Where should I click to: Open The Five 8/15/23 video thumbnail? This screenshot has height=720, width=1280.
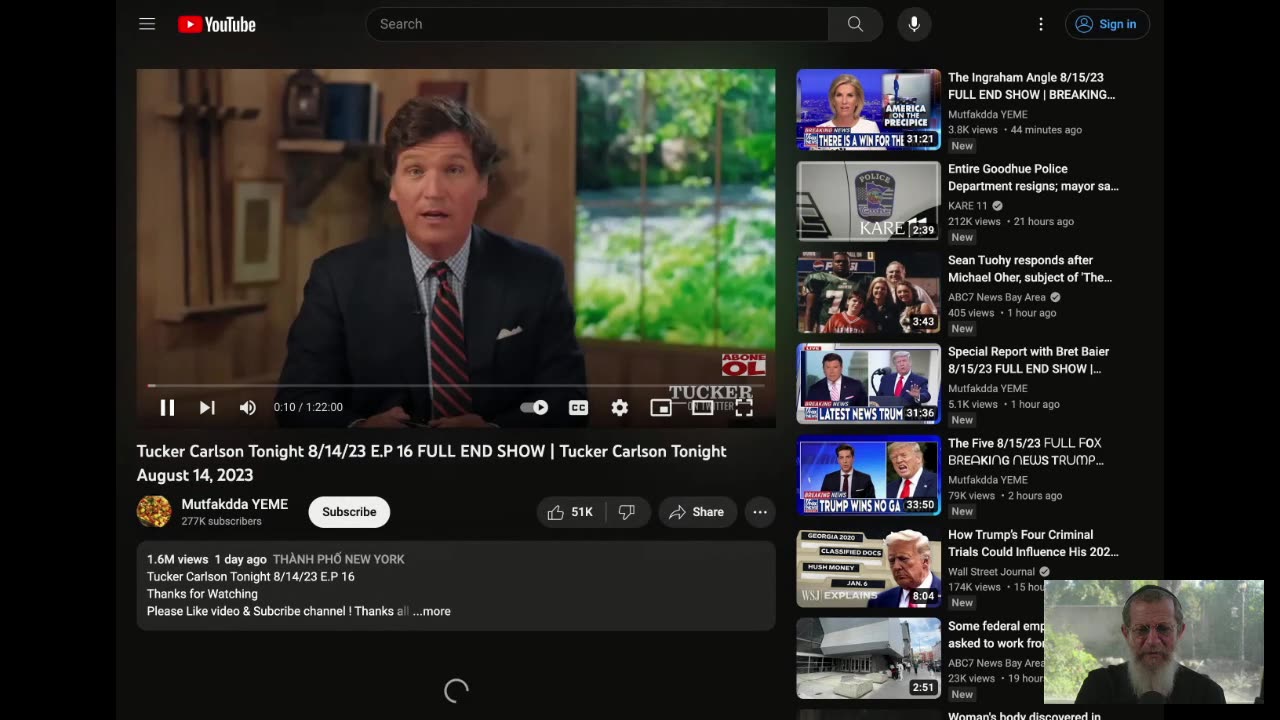(x=868, y=475)
